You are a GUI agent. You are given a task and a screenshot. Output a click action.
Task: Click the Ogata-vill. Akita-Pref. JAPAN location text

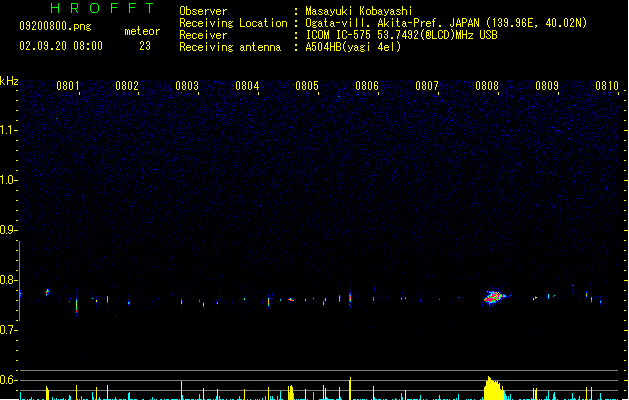click(446, 23)
